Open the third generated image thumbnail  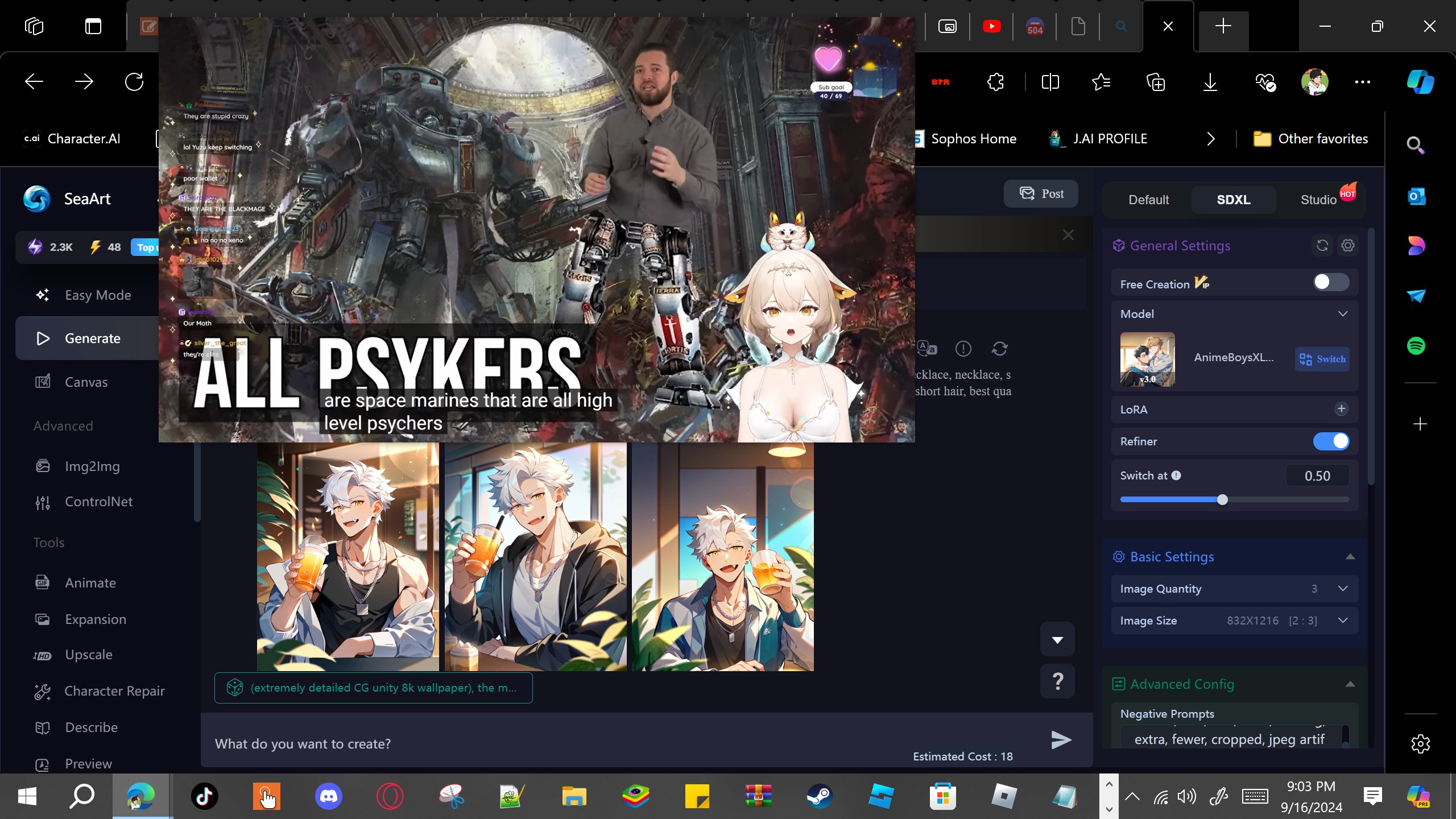click(723, 557)
